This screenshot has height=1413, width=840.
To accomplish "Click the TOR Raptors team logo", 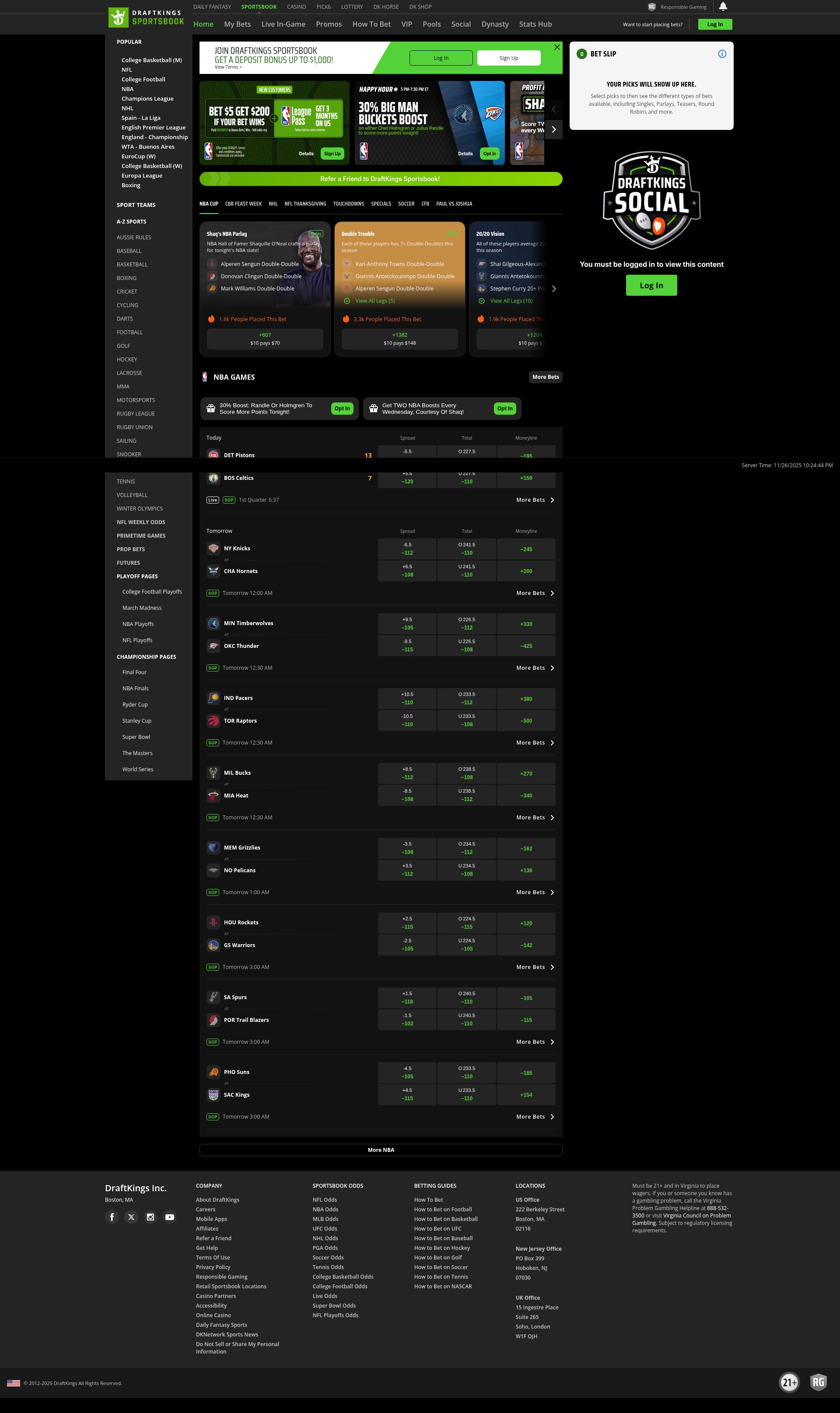I will [x=213, y=720].
